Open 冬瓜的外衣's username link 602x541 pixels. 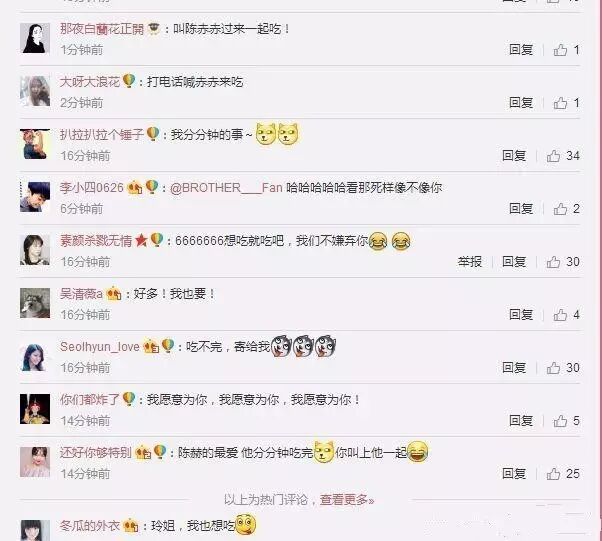point(90,526)
